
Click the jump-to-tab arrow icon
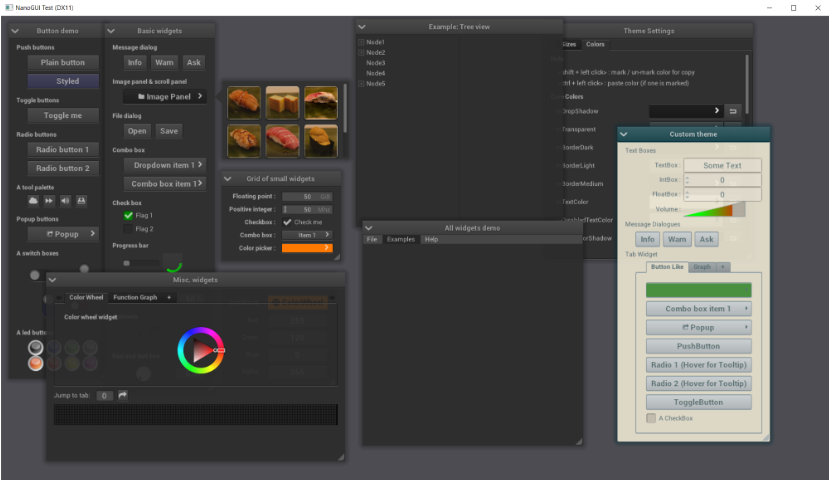pos(123,396)
